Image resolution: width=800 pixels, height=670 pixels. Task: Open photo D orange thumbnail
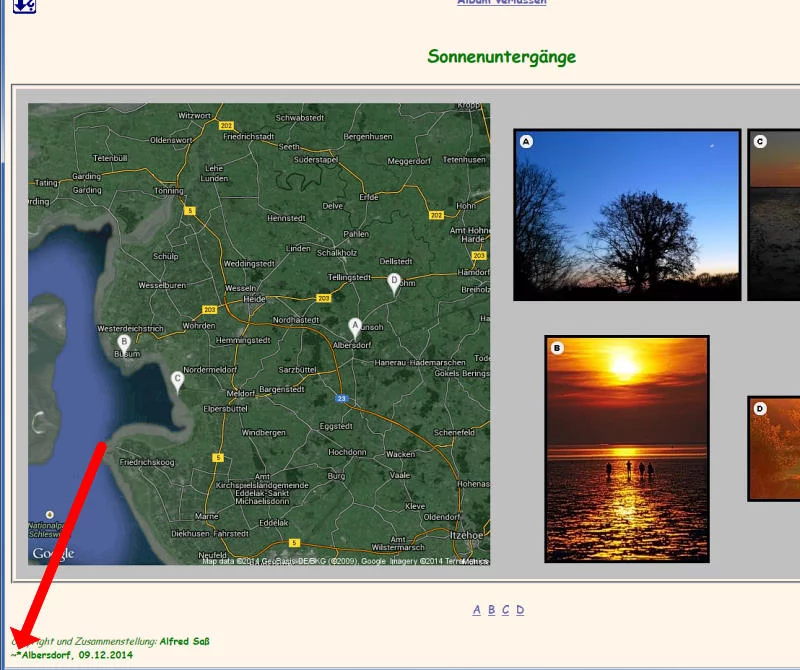click(x=773, y=449)
